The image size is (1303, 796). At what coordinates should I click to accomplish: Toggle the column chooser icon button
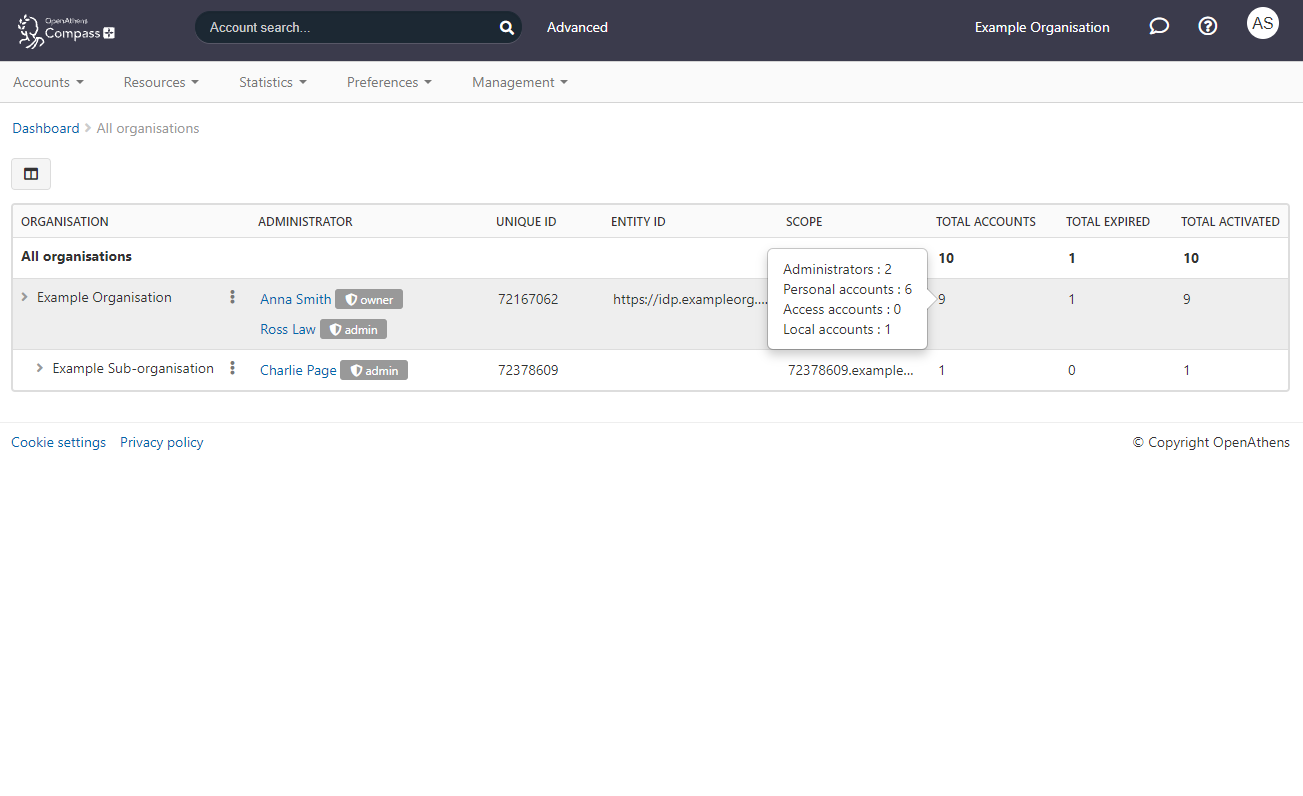(x=31, y=174)
